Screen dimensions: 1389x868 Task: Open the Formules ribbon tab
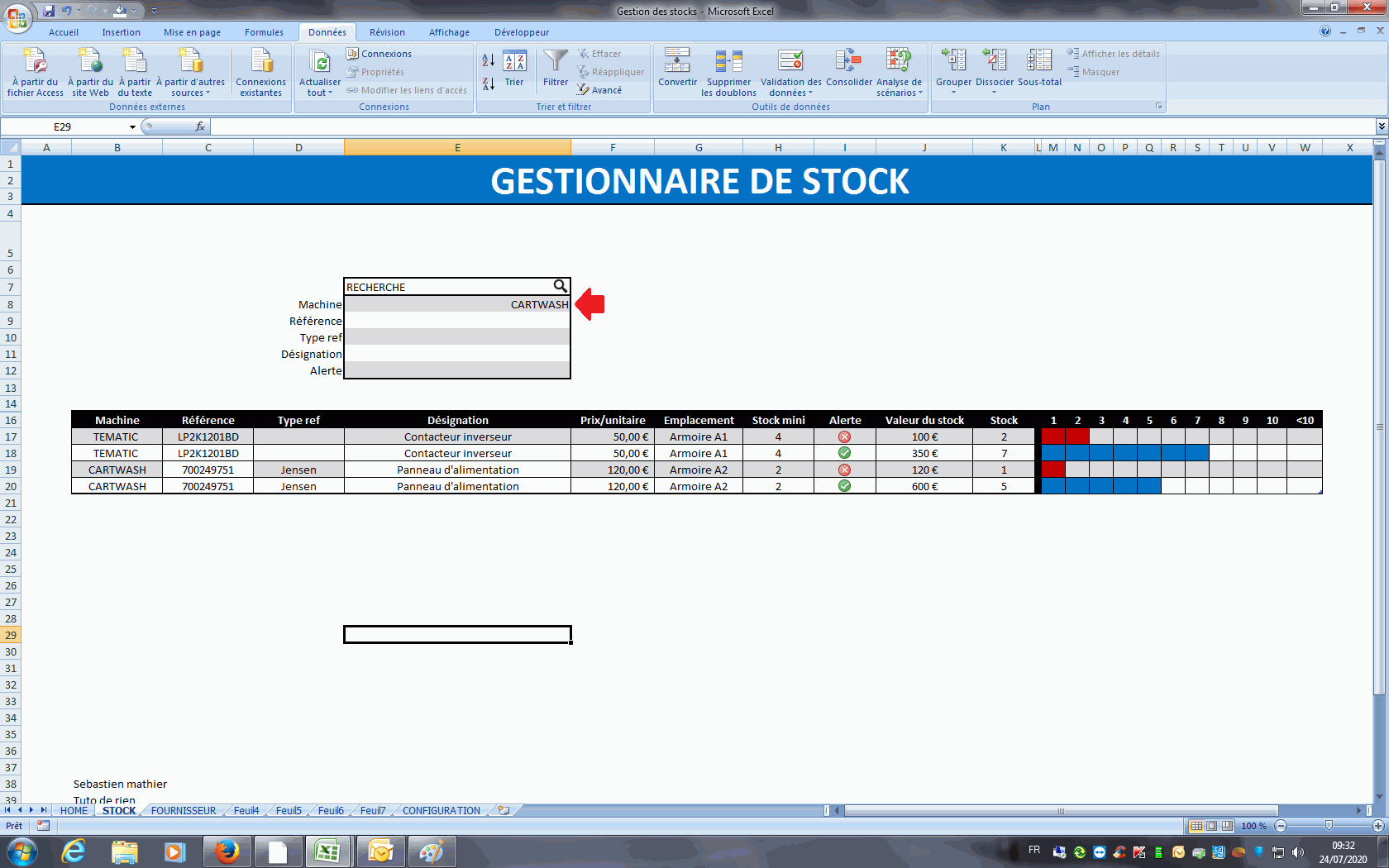click(264, 32)
